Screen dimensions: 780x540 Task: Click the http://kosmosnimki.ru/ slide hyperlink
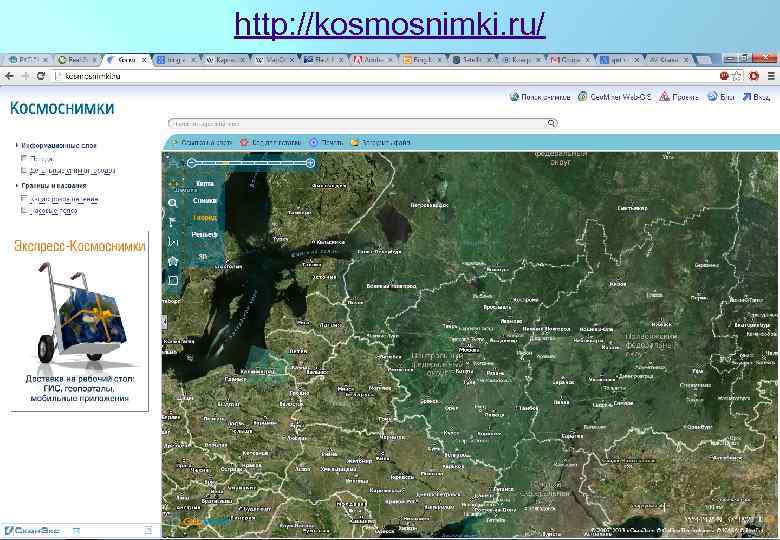tap(390, 24)
